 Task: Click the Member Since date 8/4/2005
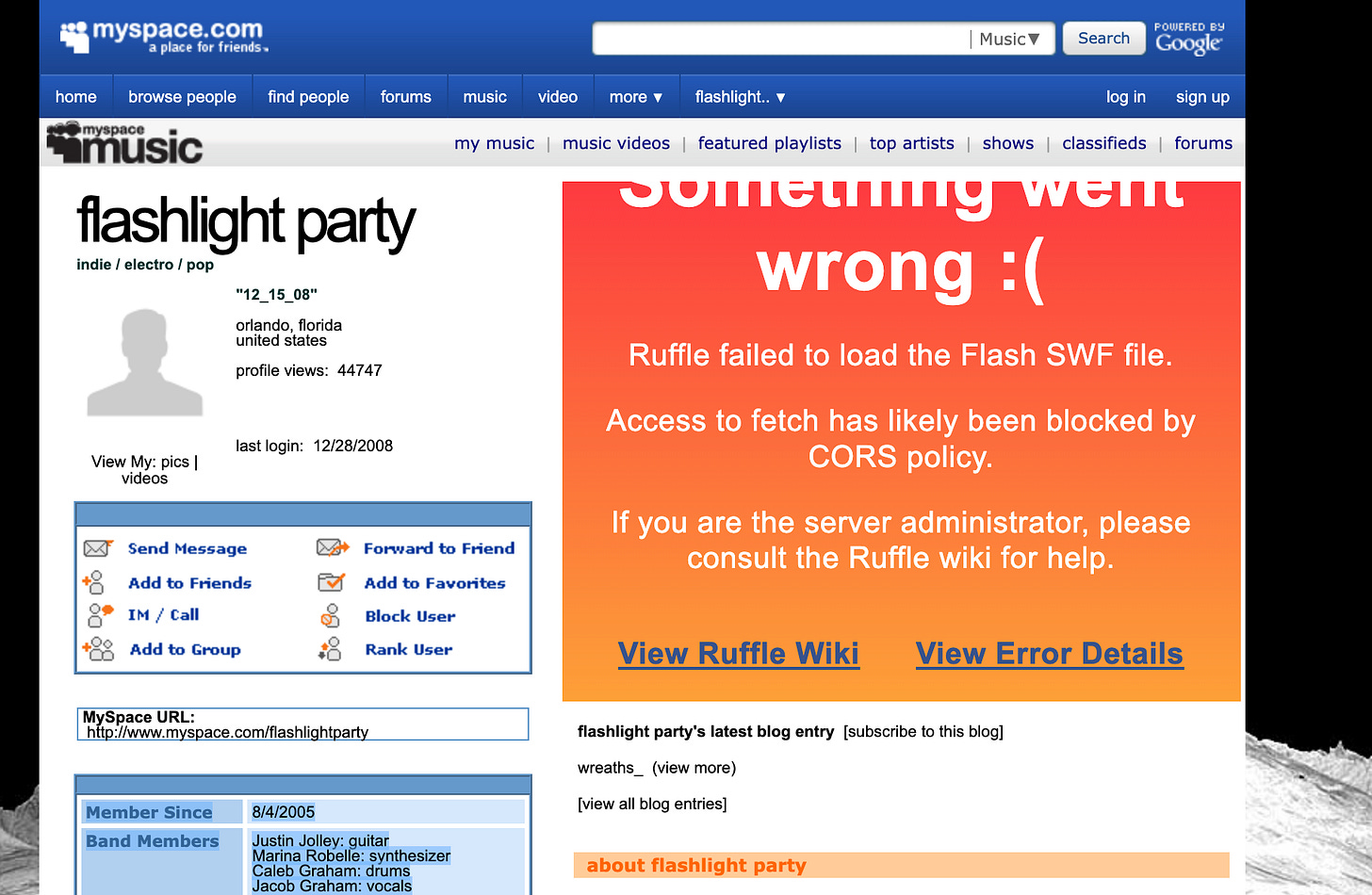point(284,812)
